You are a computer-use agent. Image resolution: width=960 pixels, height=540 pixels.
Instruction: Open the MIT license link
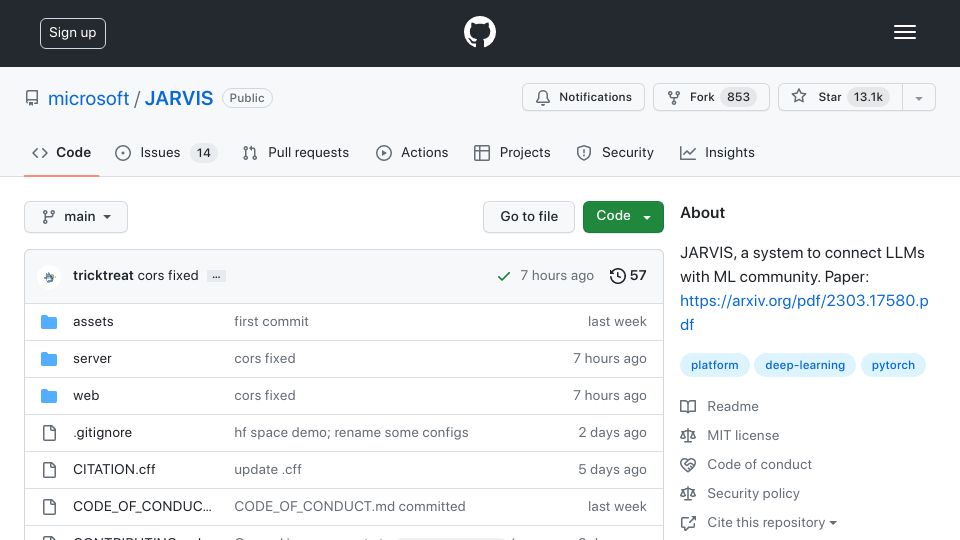click(x=743, y=435)
